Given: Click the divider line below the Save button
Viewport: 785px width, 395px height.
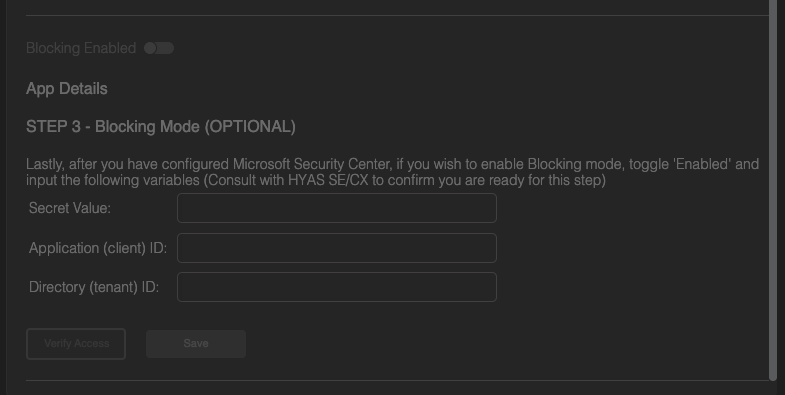Looking at the screenshot, I should point(401,380).
